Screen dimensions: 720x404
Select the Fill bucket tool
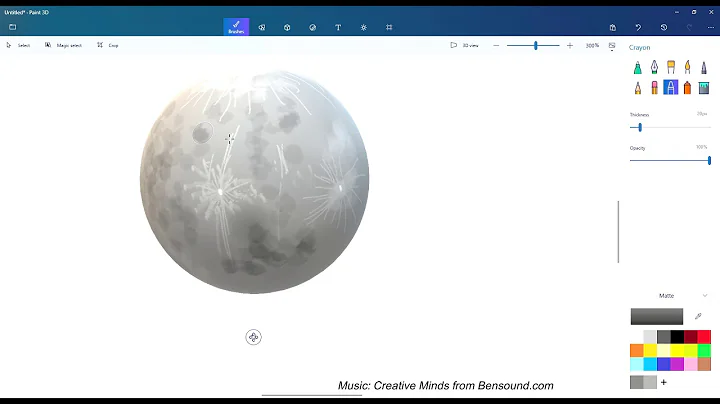click(704, 87)
